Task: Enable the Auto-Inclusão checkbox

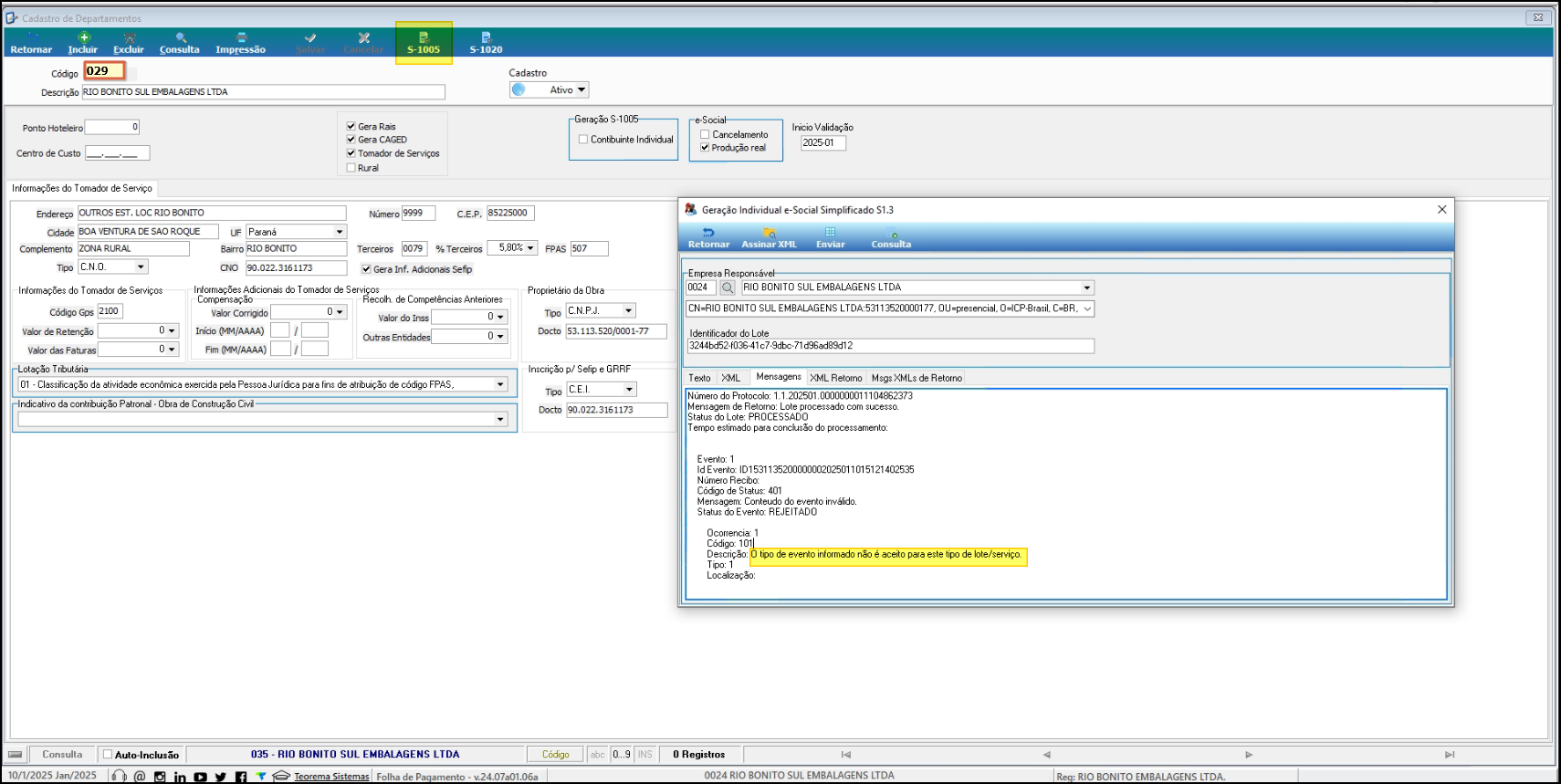Action: 108,755
